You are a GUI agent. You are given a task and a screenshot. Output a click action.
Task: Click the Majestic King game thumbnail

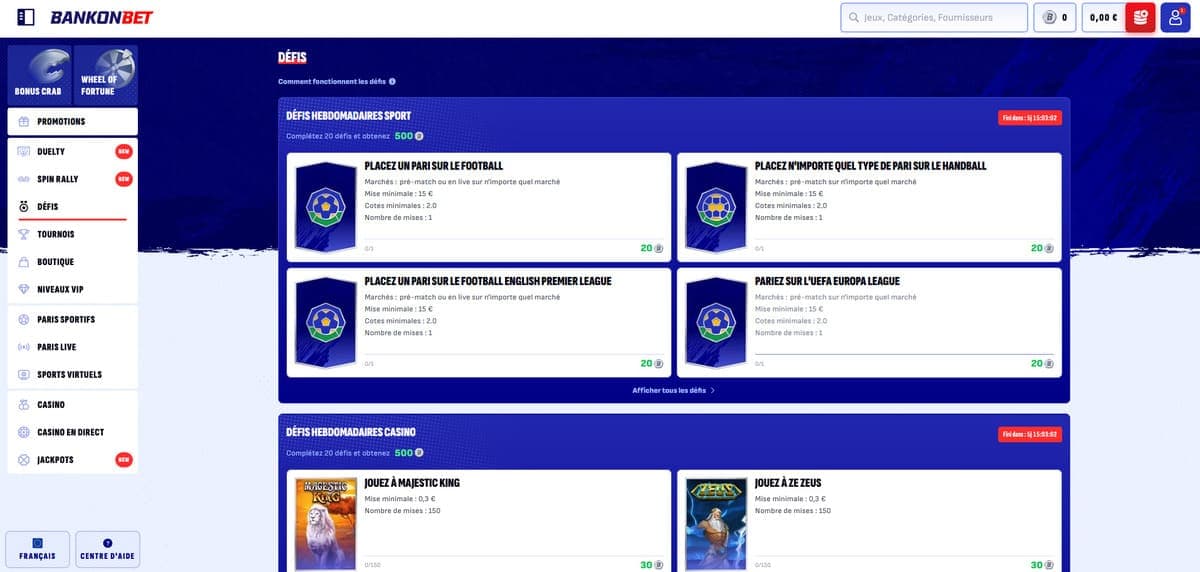(326, 525)
